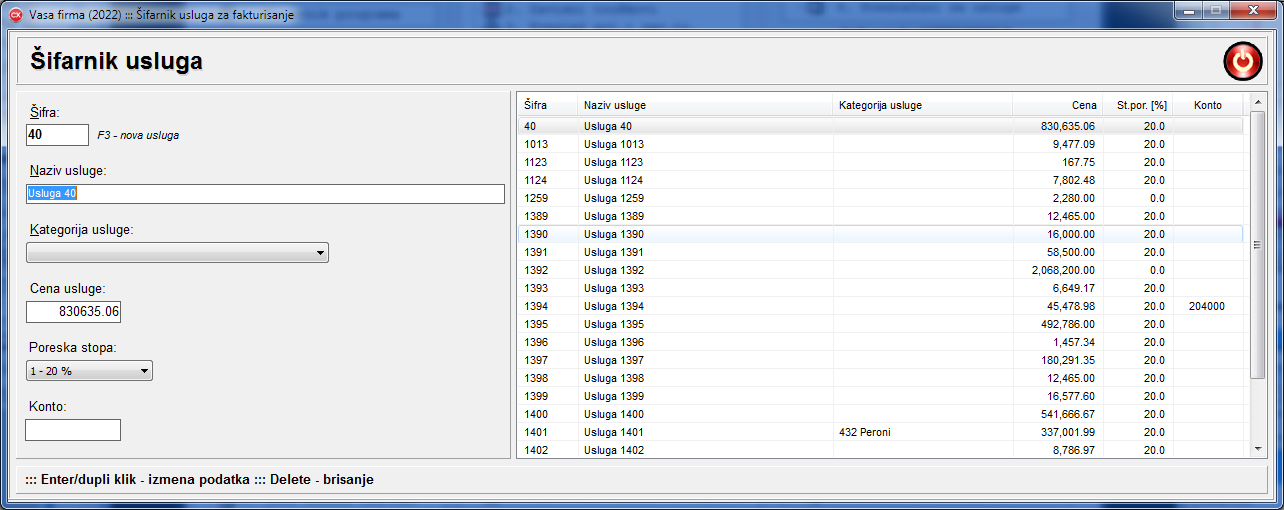
Task: Sort by the Šifra column header
Action: pyautogui.click(x=547, y=105)
